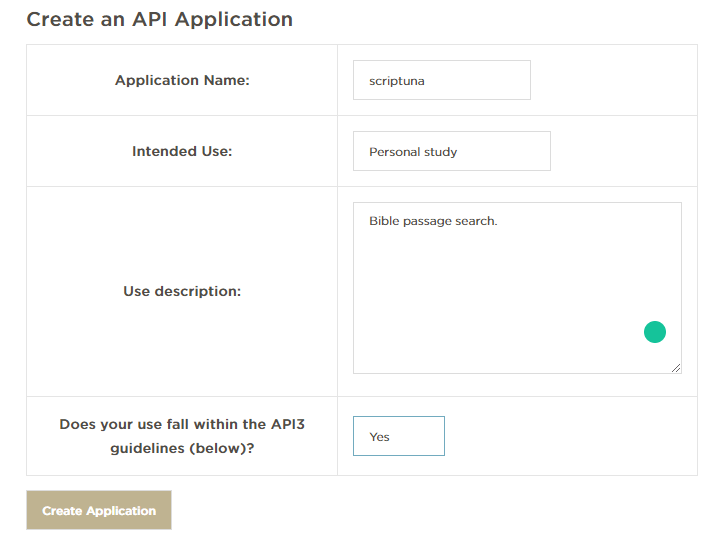714x545 pixels.
Task: Submit with the Create Application button
Action: tap(99, 510)
